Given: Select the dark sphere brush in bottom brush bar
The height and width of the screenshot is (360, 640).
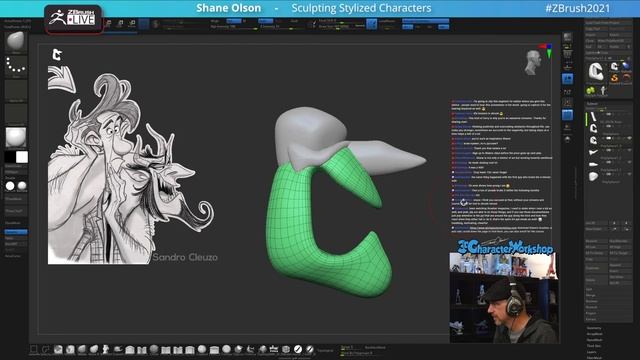Looking at the screenshot, I should tap(154, 349).
